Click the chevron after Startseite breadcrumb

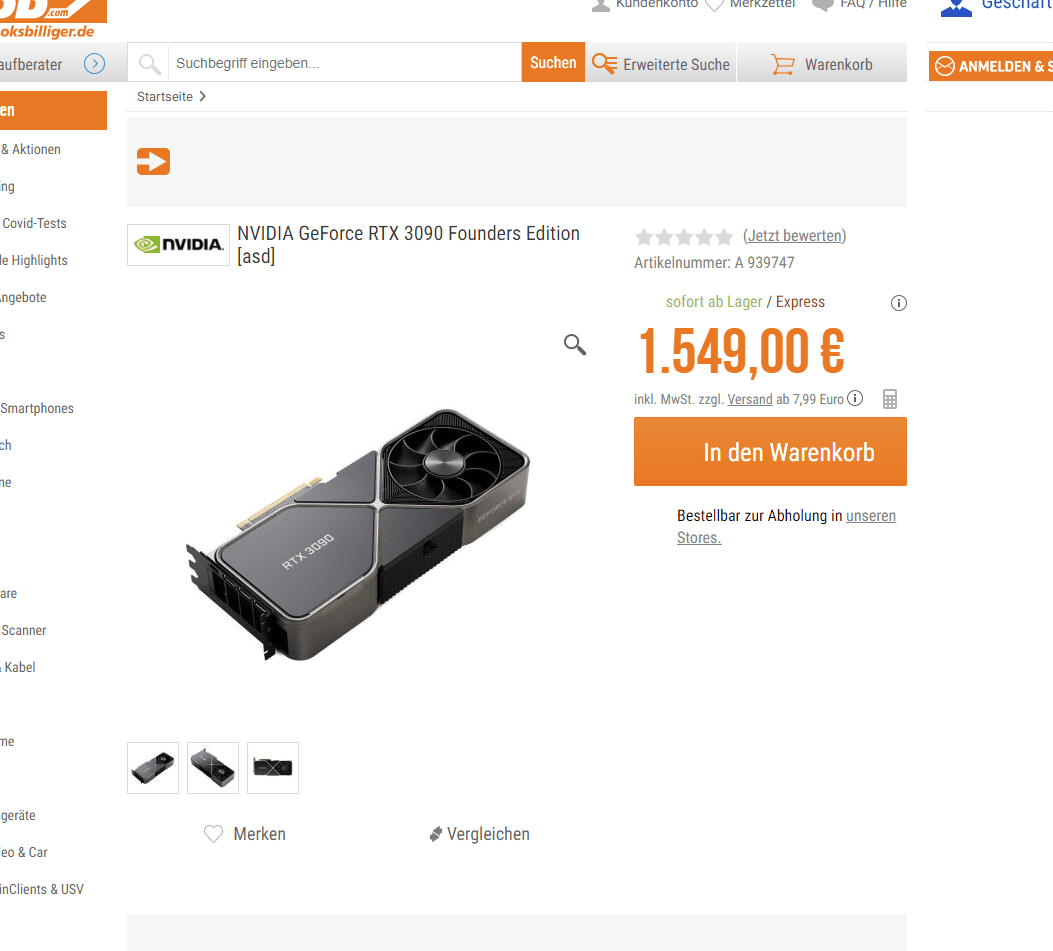pos(202,97)
